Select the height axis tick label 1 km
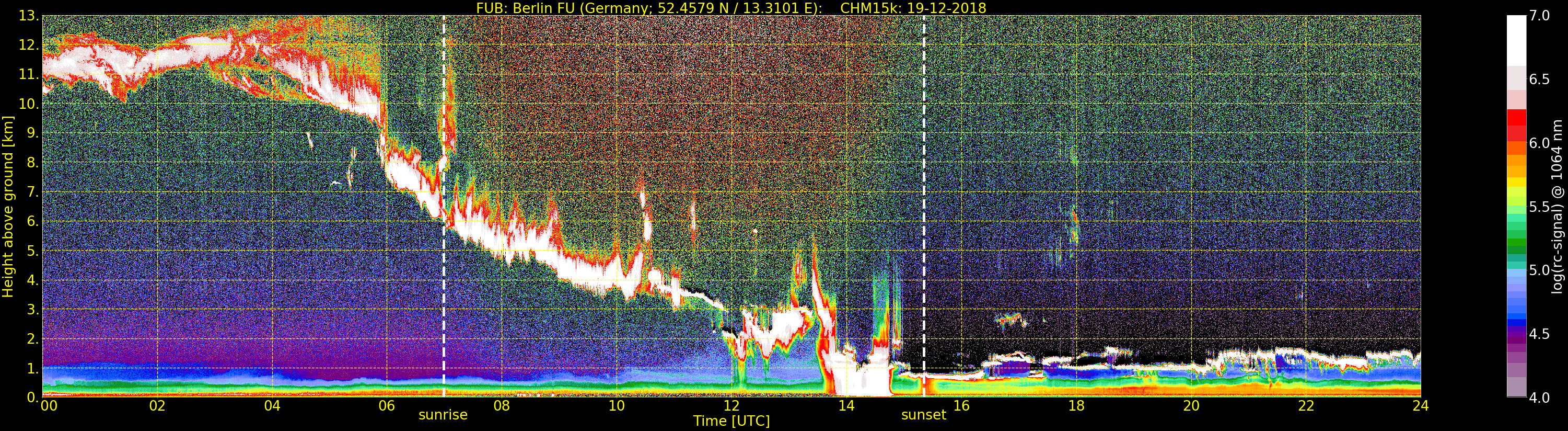This screenshot has width=1568, height=431. tap(32, 368)
